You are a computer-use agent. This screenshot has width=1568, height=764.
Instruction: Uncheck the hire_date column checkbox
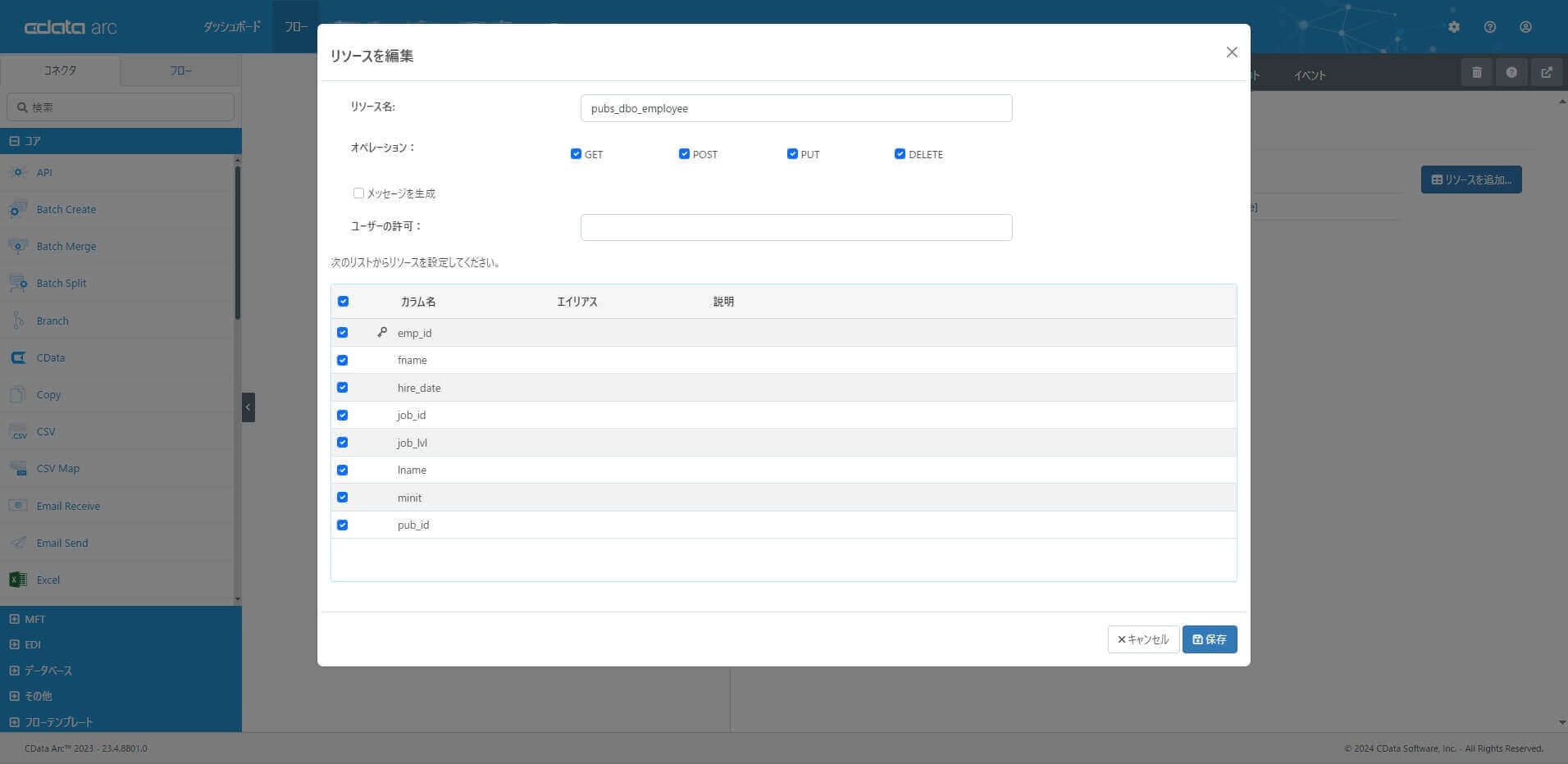tap(342, 387)
